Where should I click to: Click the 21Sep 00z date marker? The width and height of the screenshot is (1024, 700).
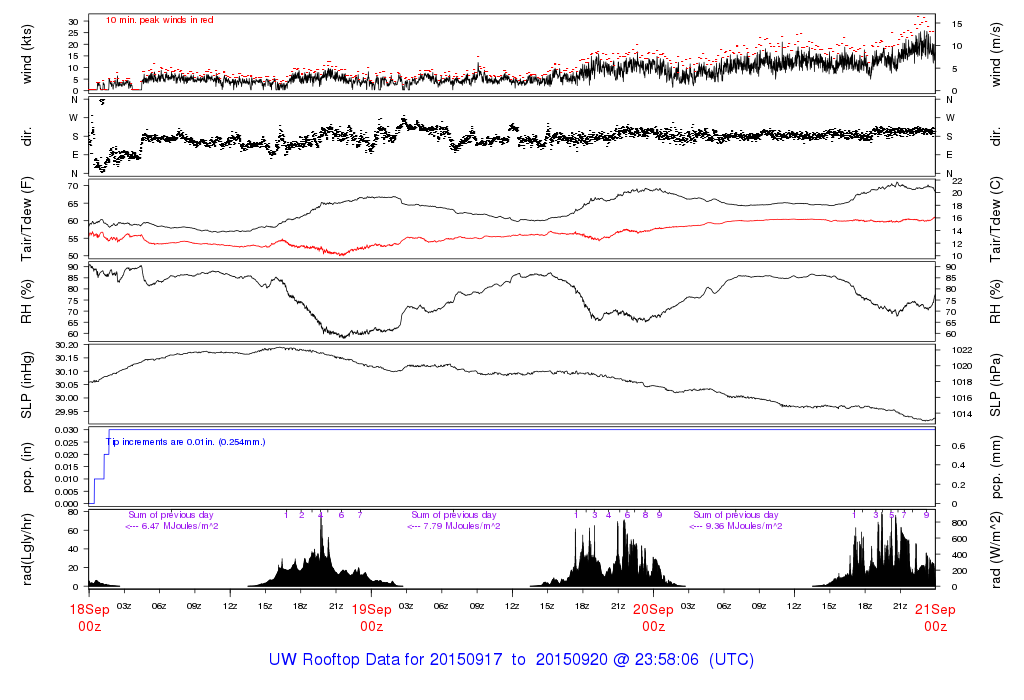935,617
